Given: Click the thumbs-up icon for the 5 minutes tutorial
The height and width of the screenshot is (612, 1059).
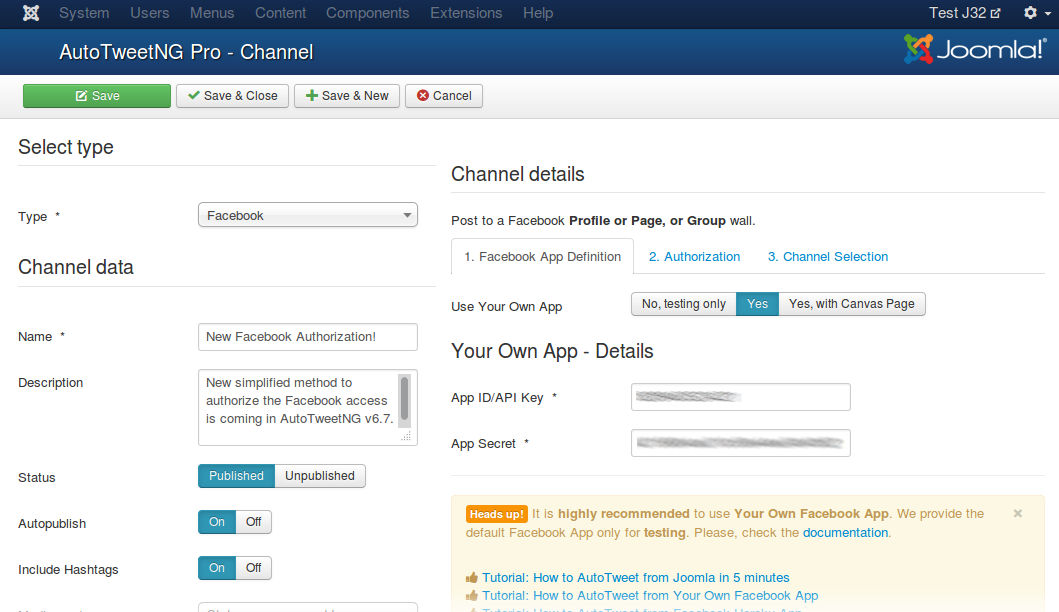Looking at the screenshot, I should 471,578.
